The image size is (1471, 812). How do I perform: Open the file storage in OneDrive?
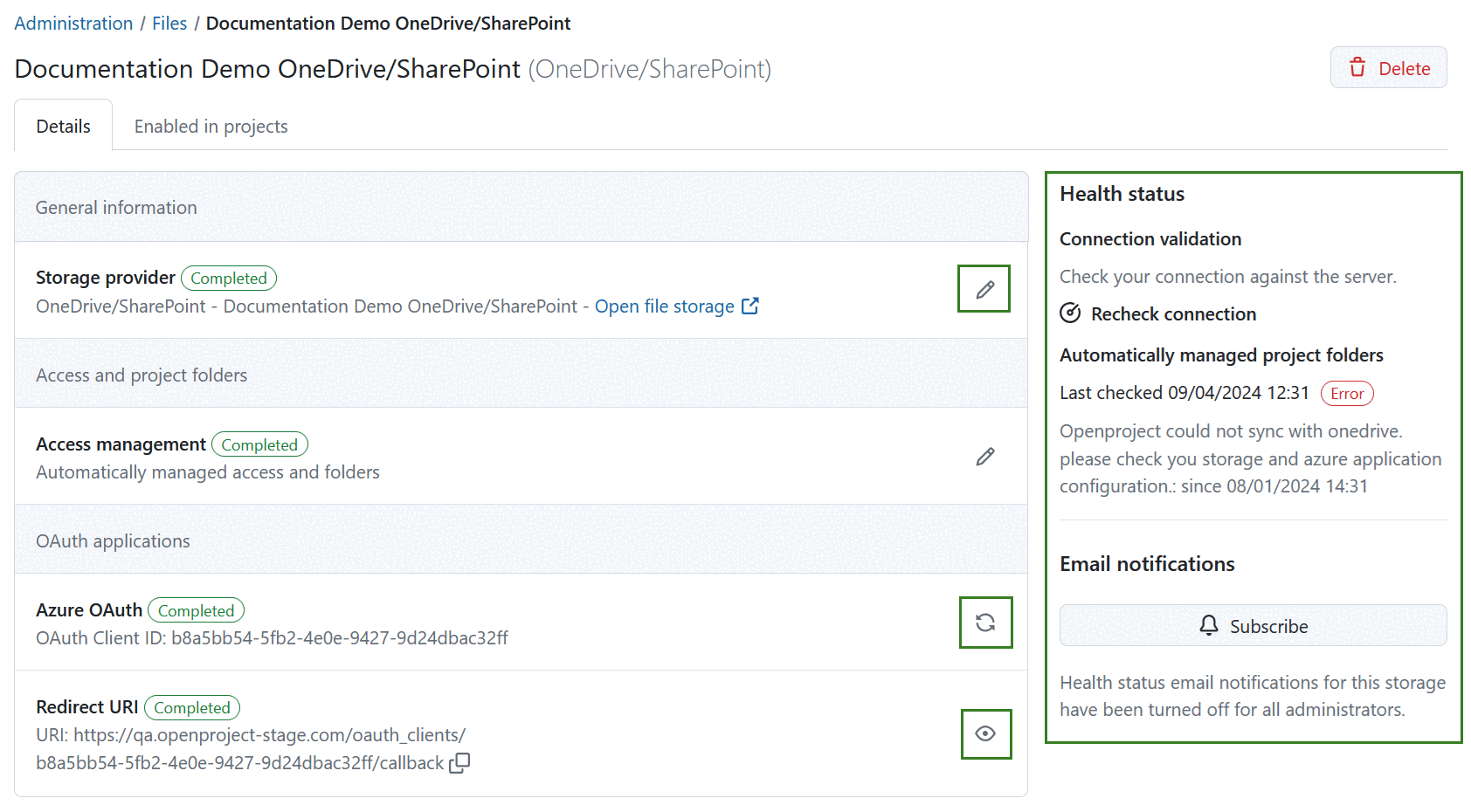click(x=666, y=306)
